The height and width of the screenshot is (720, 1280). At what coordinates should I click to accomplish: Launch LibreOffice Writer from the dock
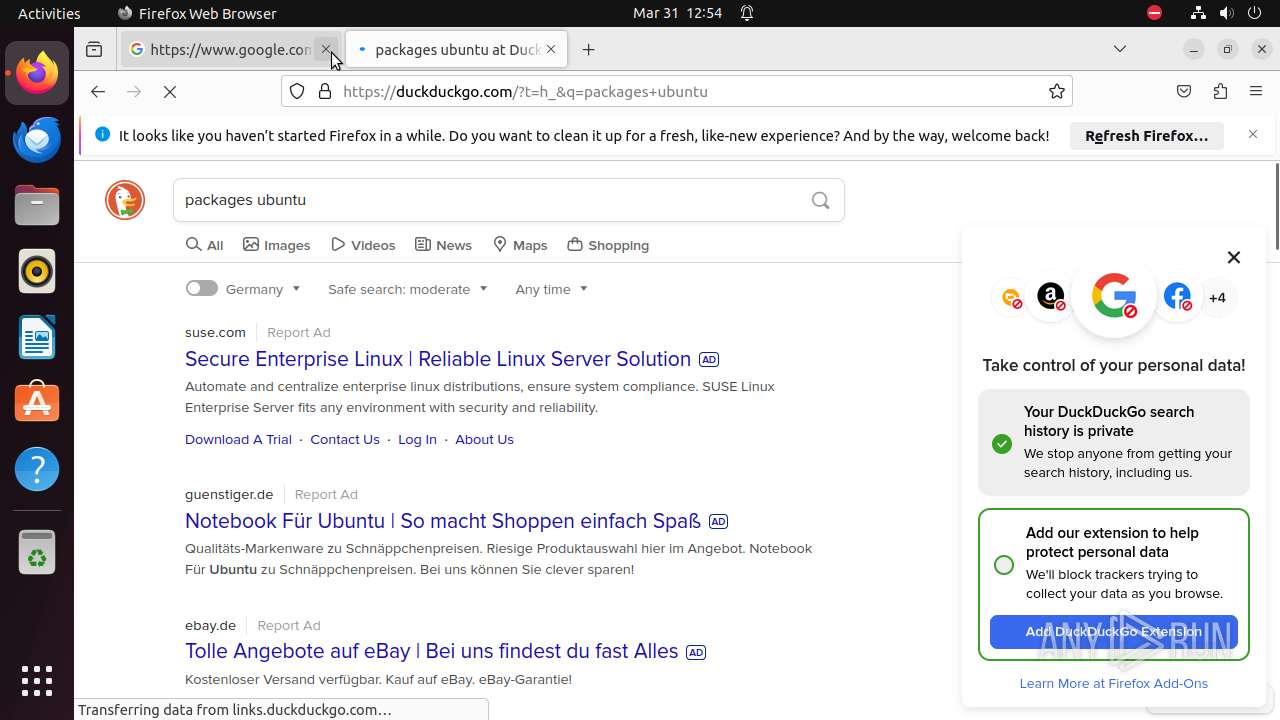37,337
